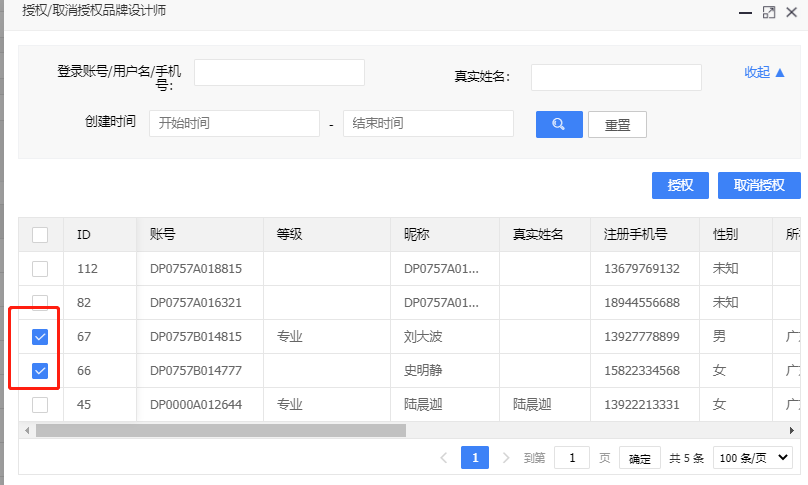The height and width of the screenshot is (485, 808).
Task: Select the checkbox for ID 45
Action: [x=40, y=405]
